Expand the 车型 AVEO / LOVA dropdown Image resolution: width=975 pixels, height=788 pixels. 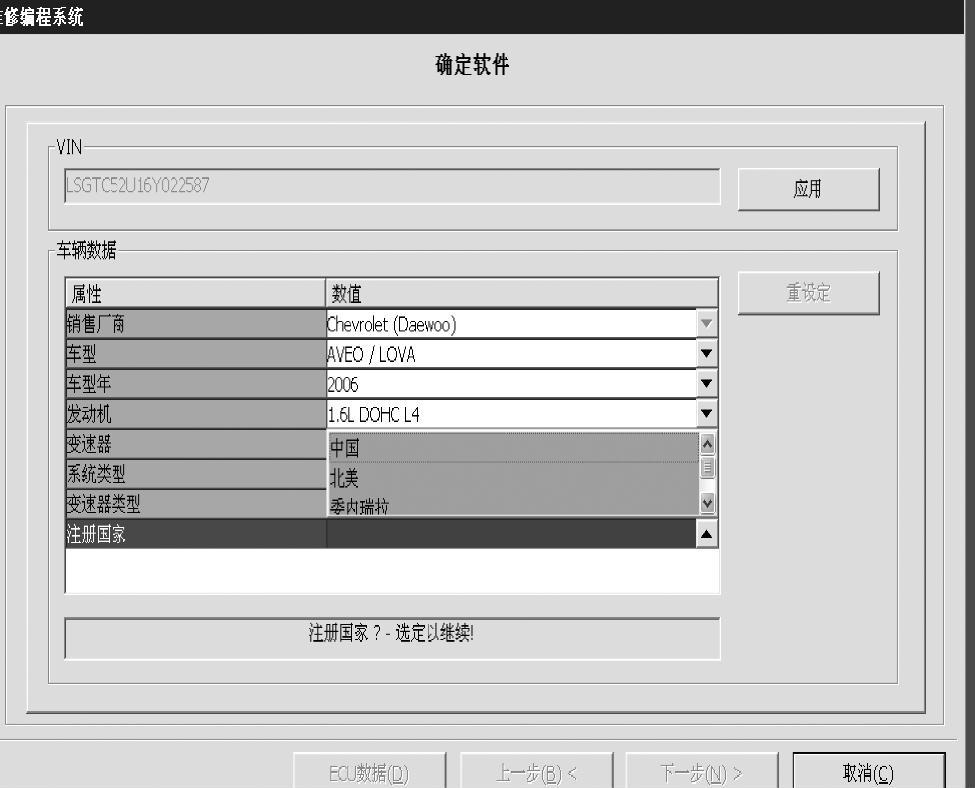(x=708, y=354)
